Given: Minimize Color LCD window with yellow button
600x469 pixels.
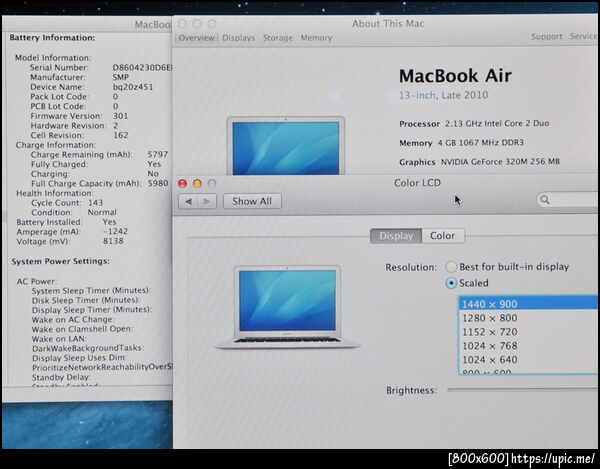Looking at the screenshot, I should tap(197, 184).
